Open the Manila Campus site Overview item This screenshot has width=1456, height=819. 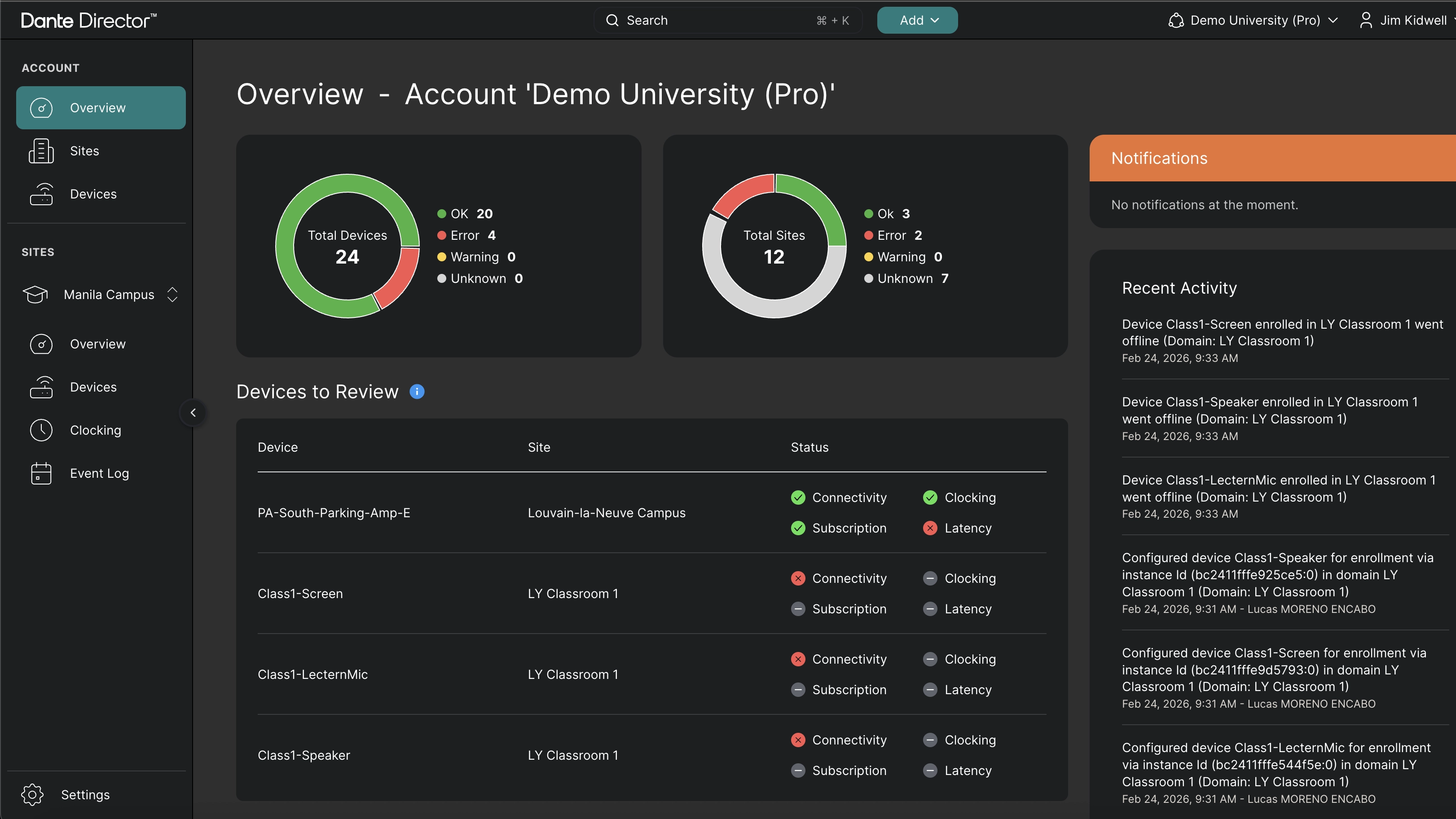pyautogui.click(x=97, y=343)
